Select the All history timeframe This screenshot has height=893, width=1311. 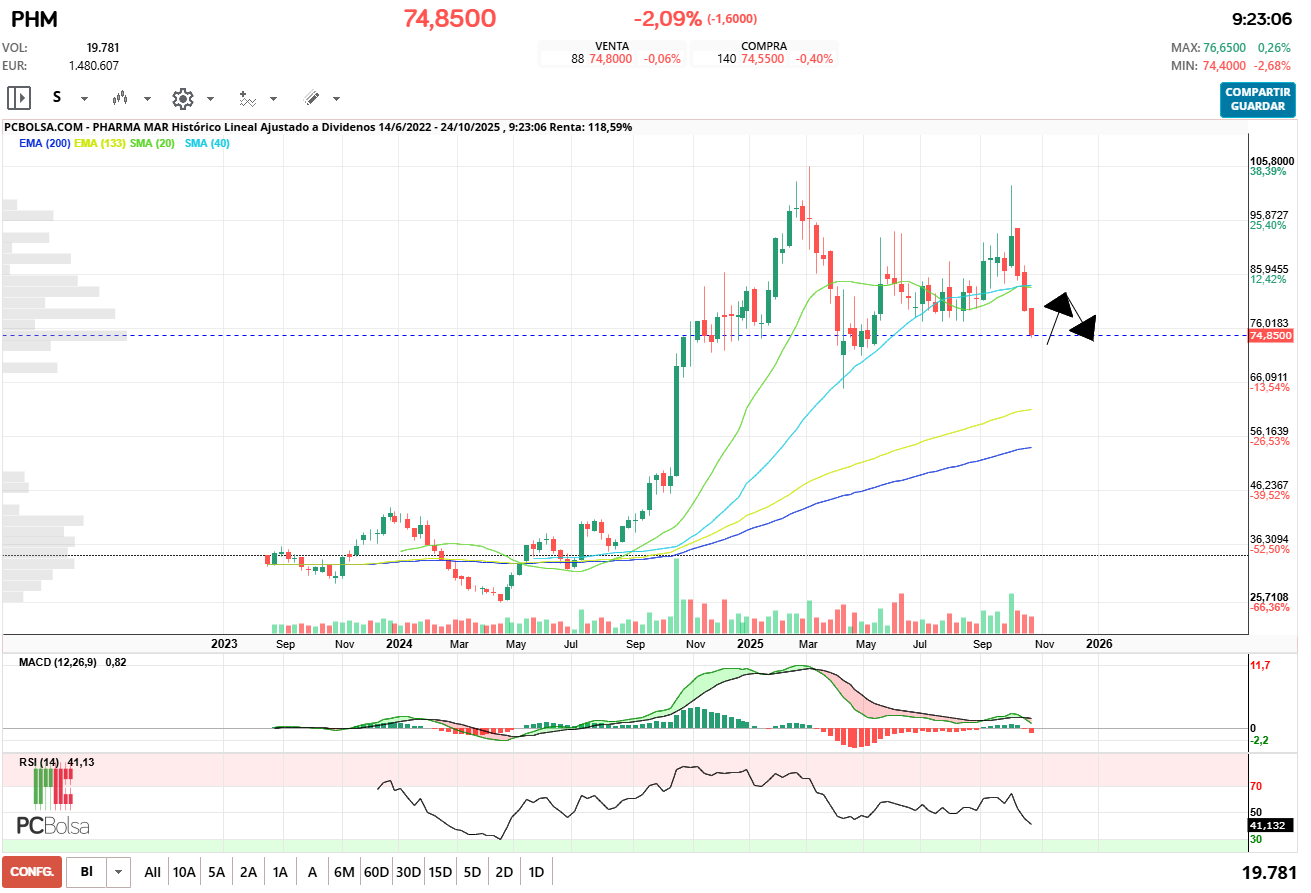153,871
